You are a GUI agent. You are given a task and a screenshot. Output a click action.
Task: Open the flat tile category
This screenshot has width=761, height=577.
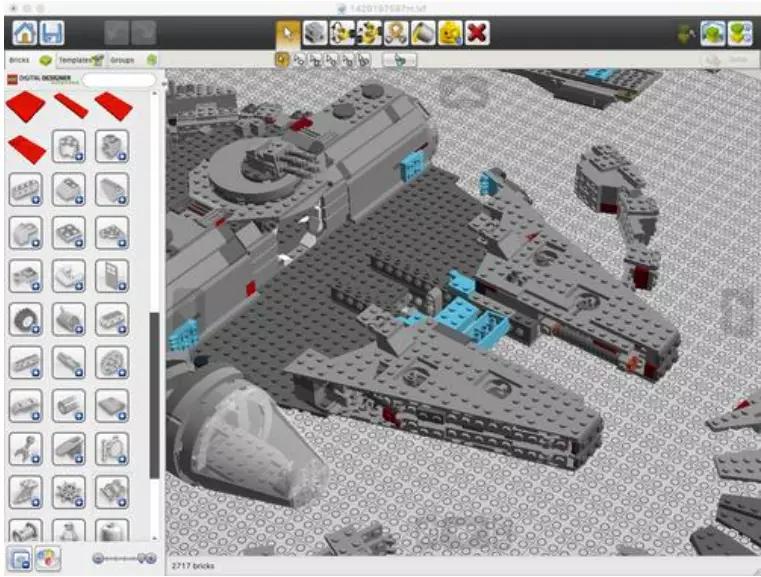[112, 406]
